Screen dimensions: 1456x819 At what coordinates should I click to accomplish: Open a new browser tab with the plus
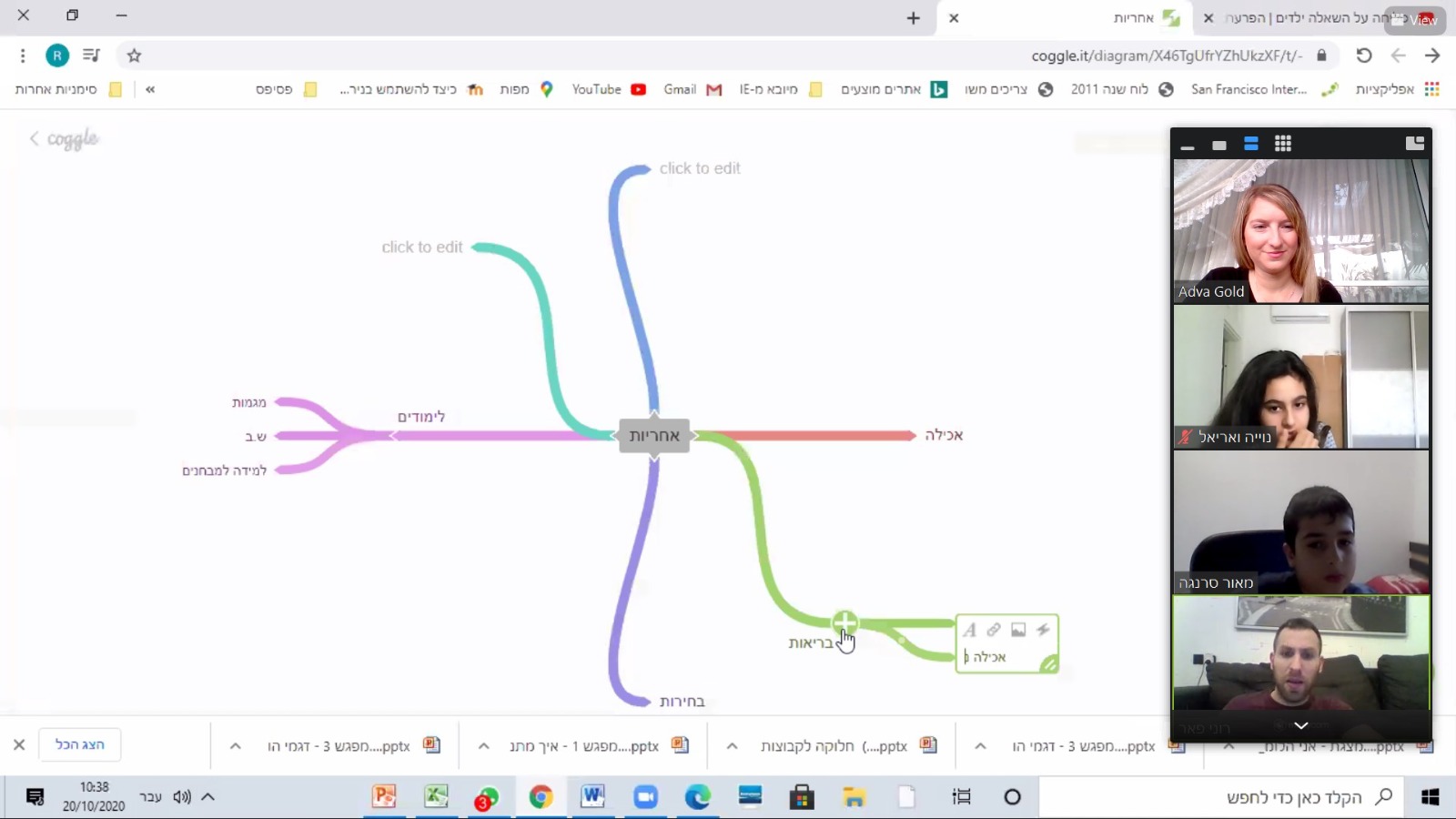[914, 18]
